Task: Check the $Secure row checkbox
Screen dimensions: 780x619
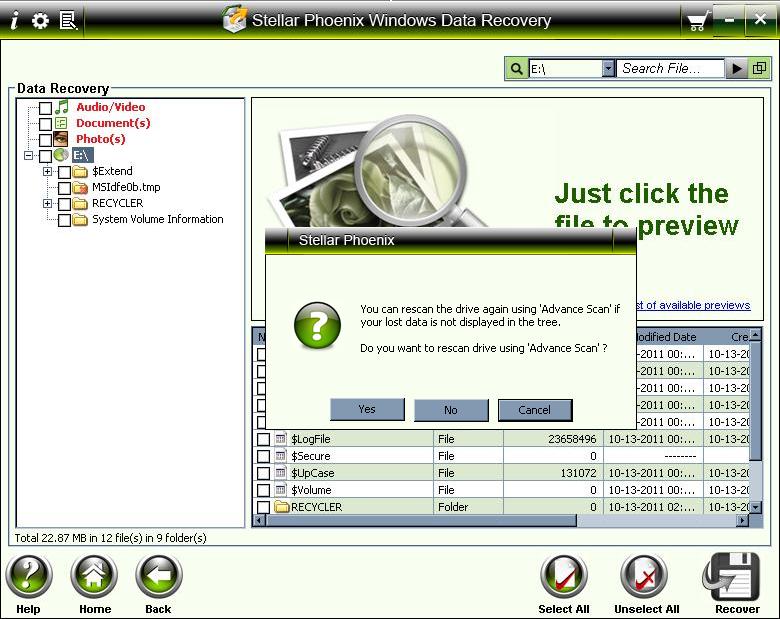Action: click(x=263, y=456)
